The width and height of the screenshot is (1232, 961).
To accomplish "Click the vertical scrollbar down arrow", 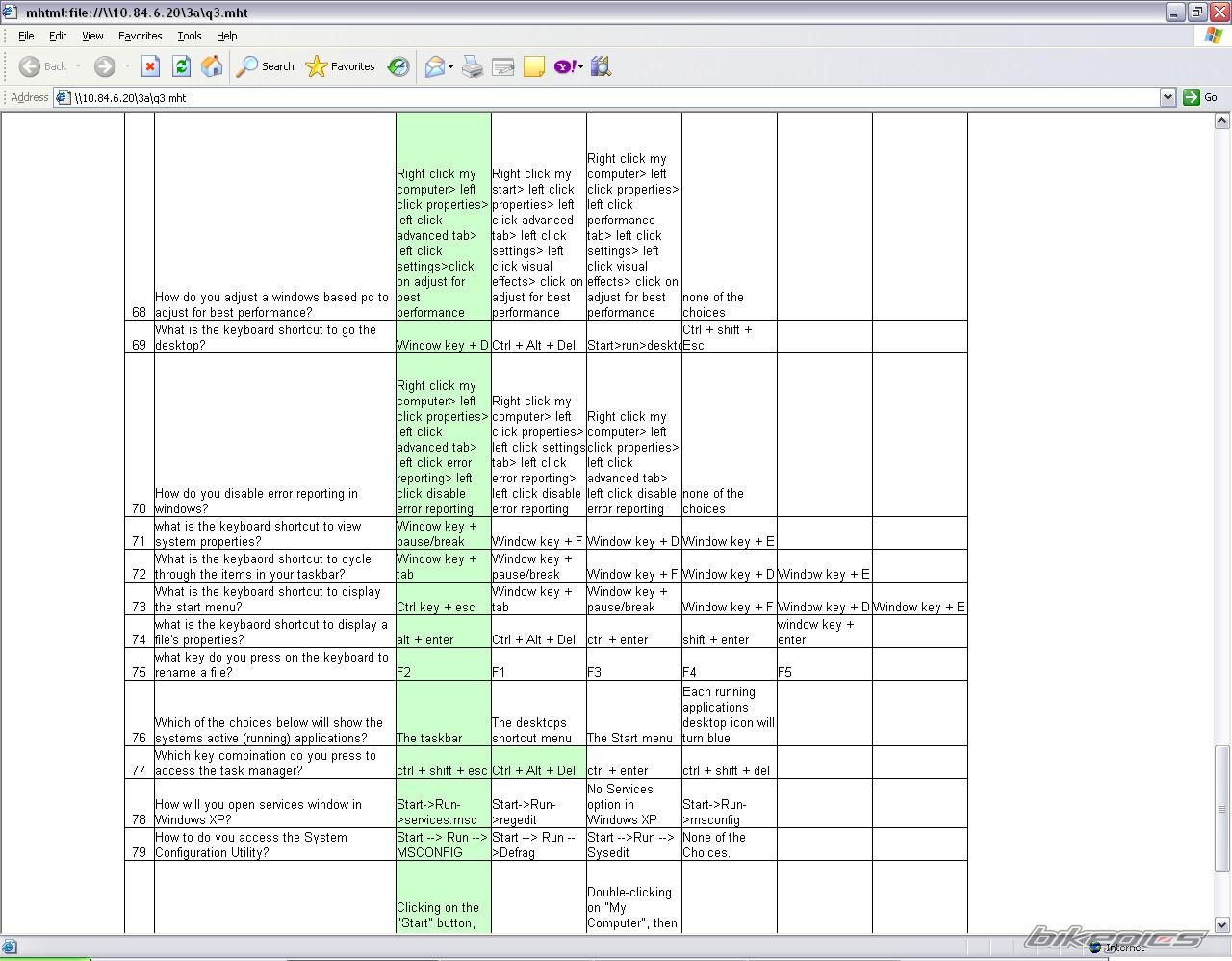I will 1222,925.
